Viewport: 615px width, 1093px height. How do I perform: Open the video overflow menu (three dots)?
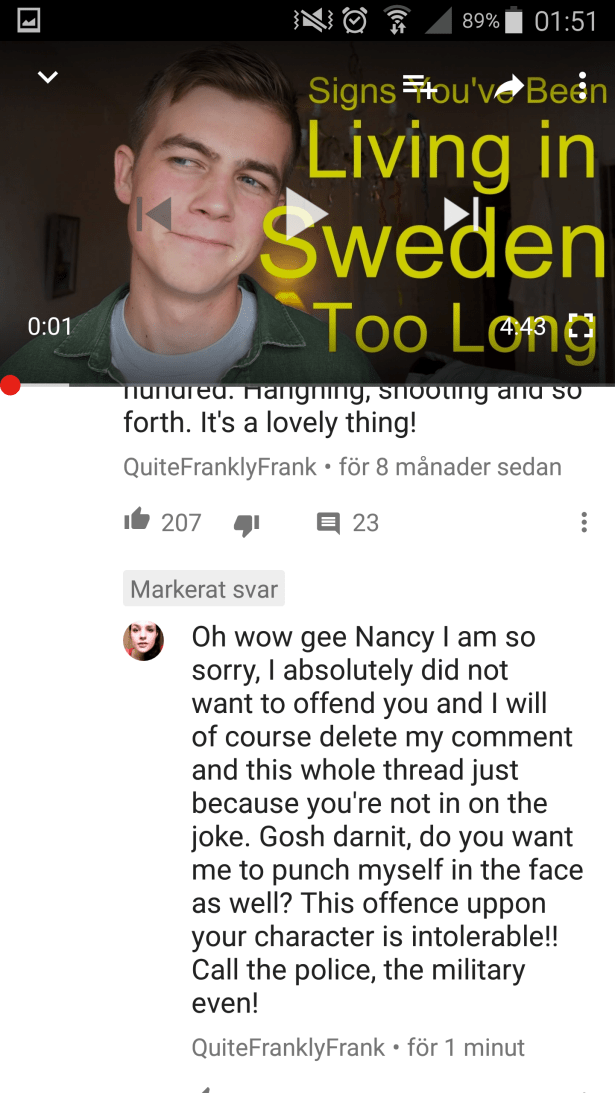582,86
